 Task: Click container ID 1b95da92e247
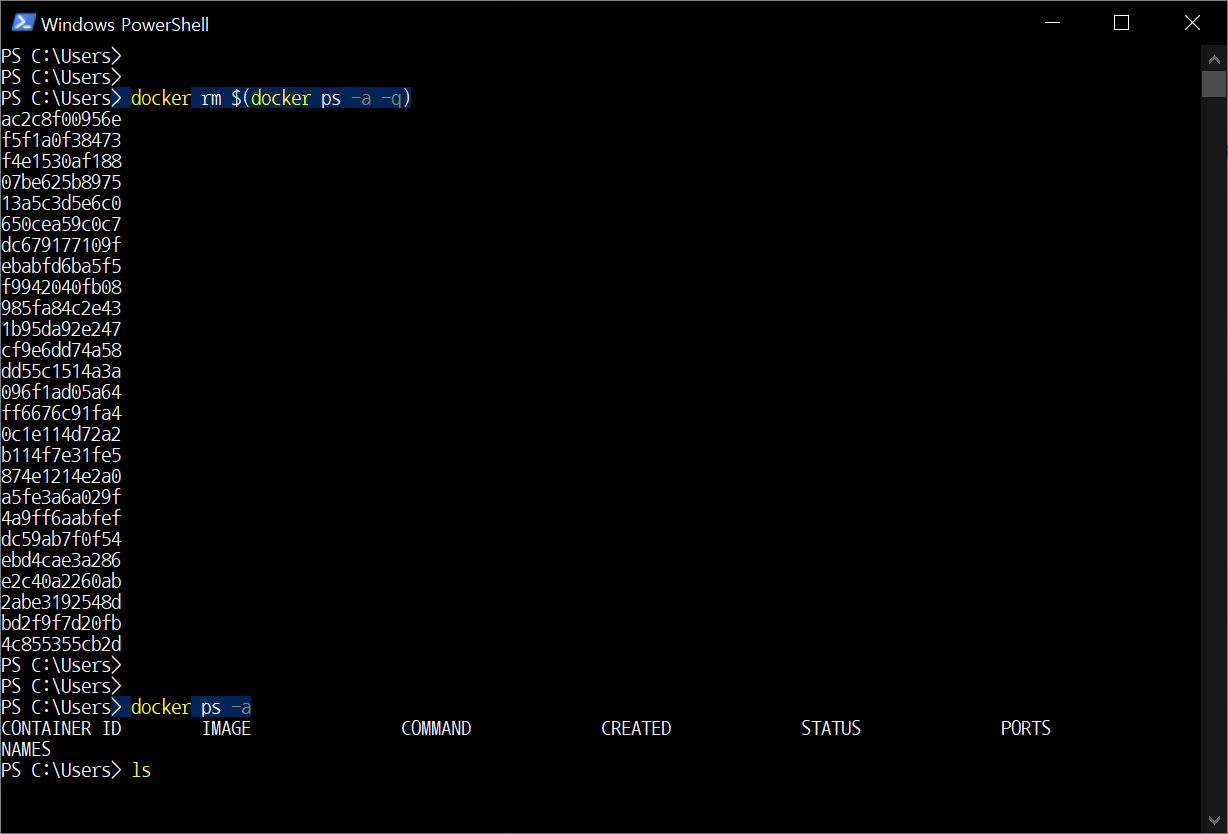62,329
